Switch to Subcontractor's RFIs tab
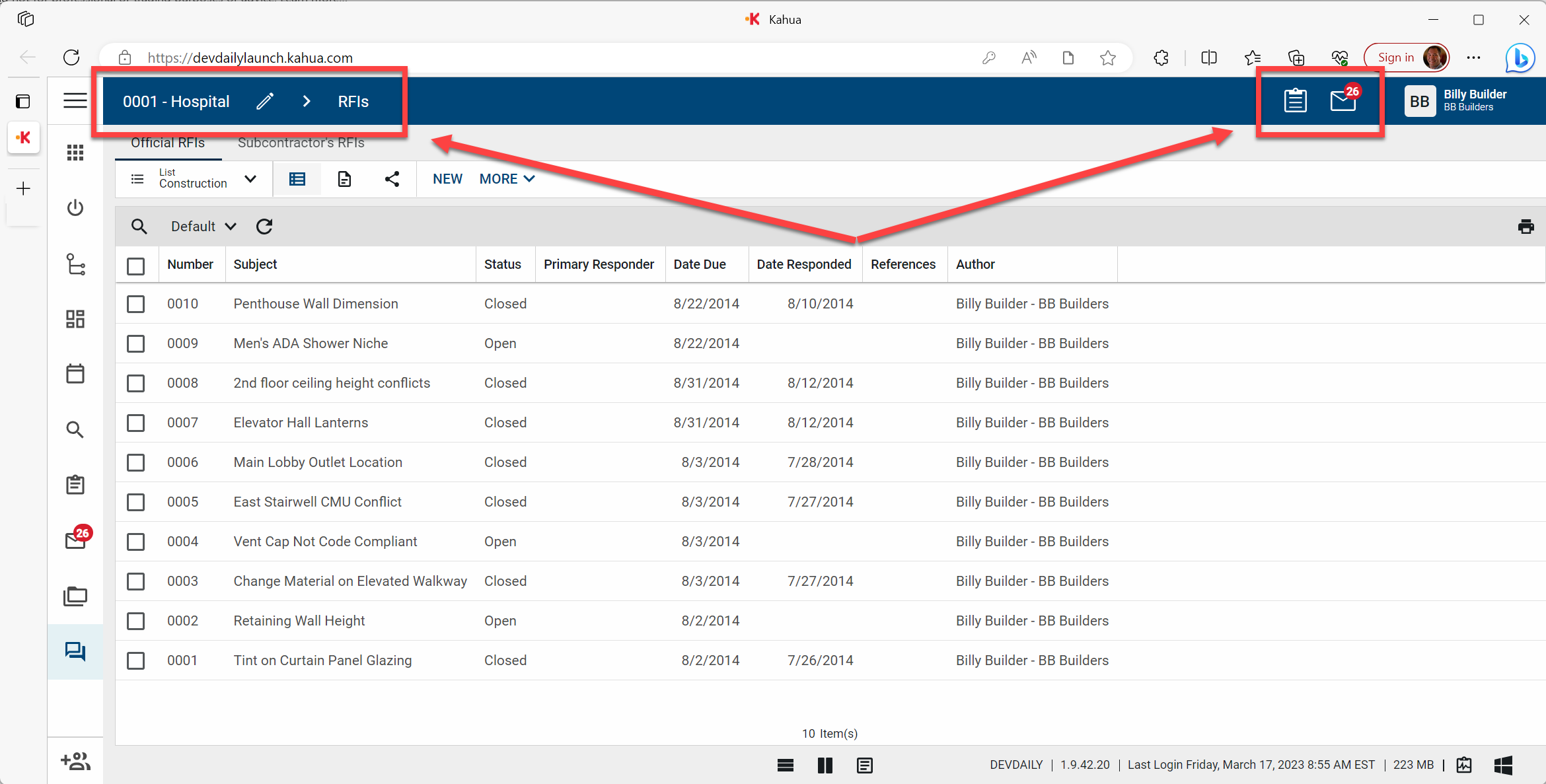This screenshot has width=1546, height=784. (x=301, y=143)
